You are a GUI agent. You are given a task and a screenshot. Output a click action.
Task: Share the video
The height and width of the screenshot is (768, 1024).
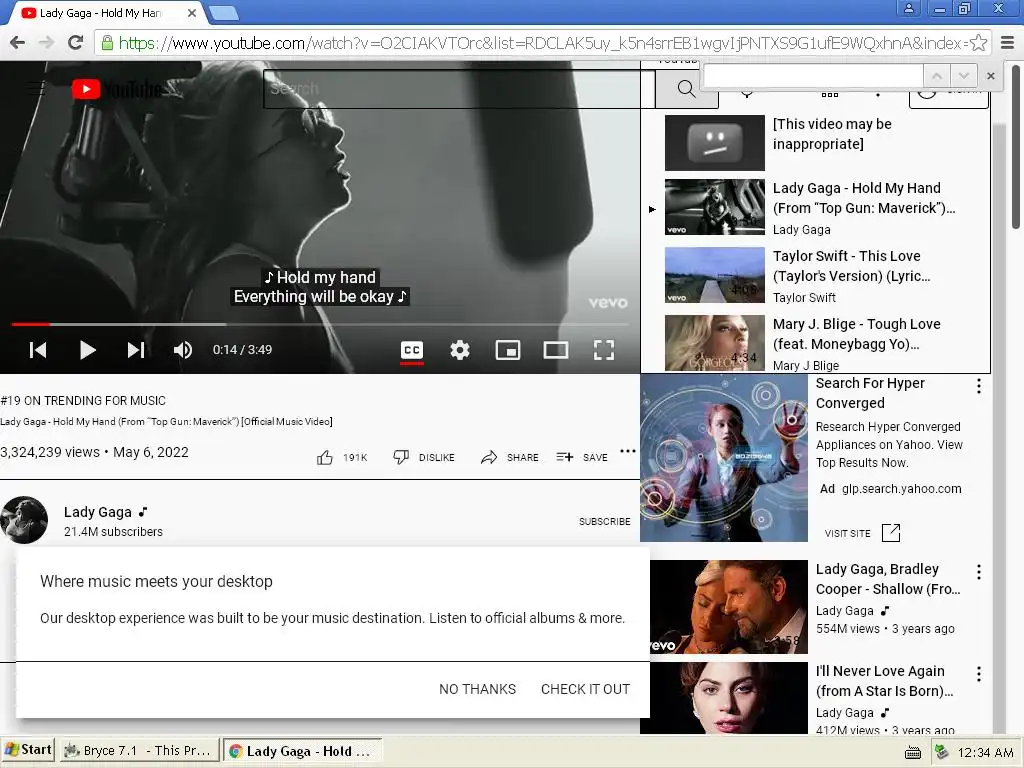509,458
